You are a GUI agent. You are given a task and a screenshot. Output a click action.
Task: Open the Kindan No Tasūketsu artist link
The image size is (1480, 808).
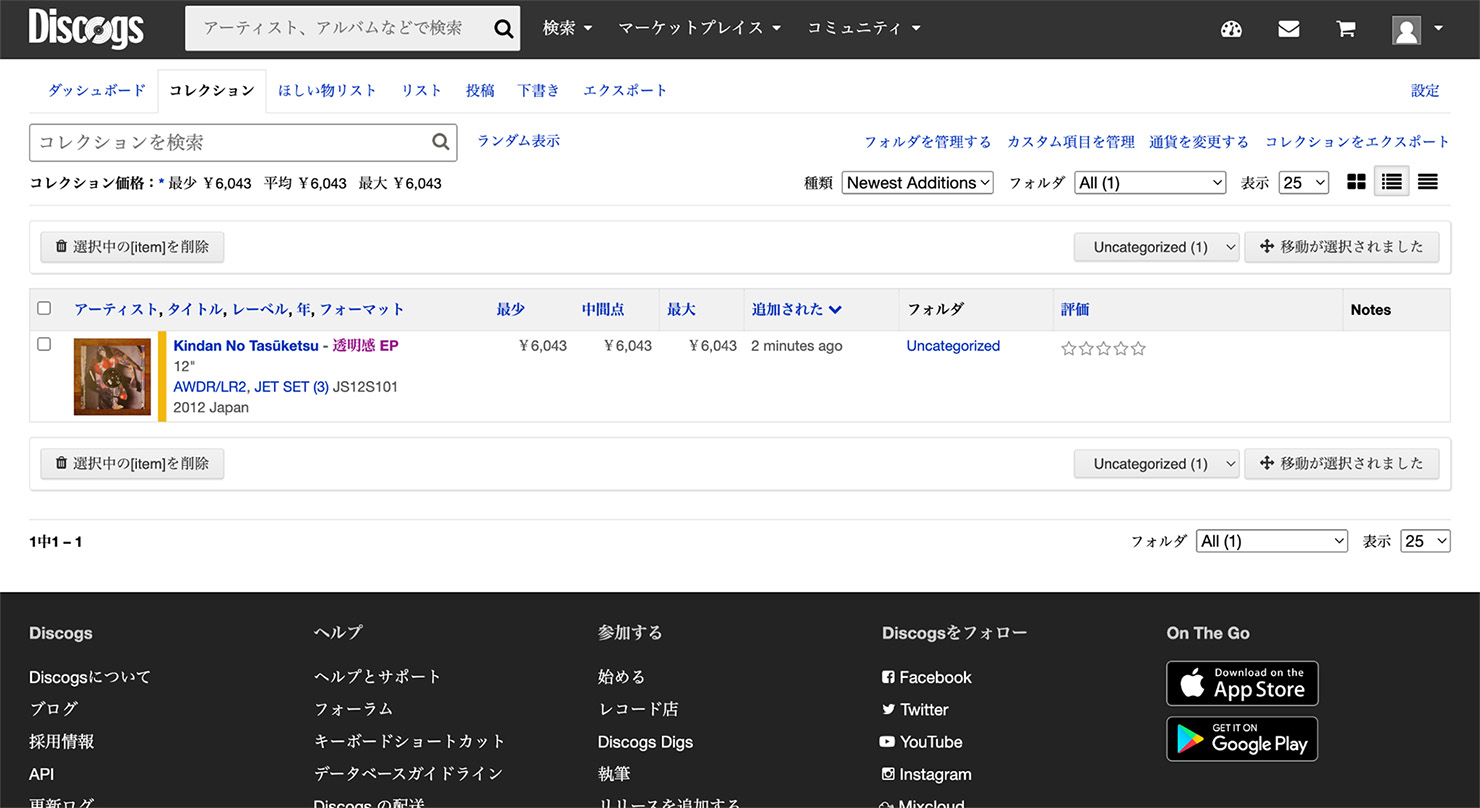[246, 346]
